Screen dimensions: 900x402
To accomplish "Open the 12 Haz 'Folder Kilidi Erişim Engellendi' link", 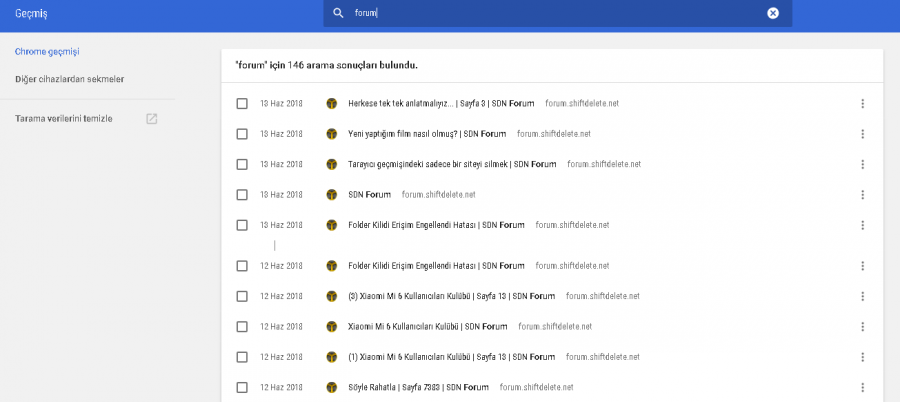I will [435, 266].
